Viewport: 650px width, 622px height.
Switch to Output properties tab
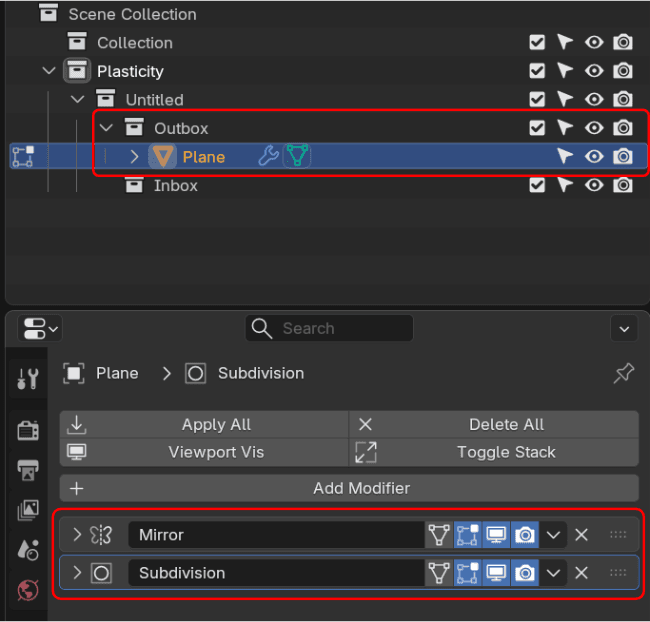pos(28,470)
